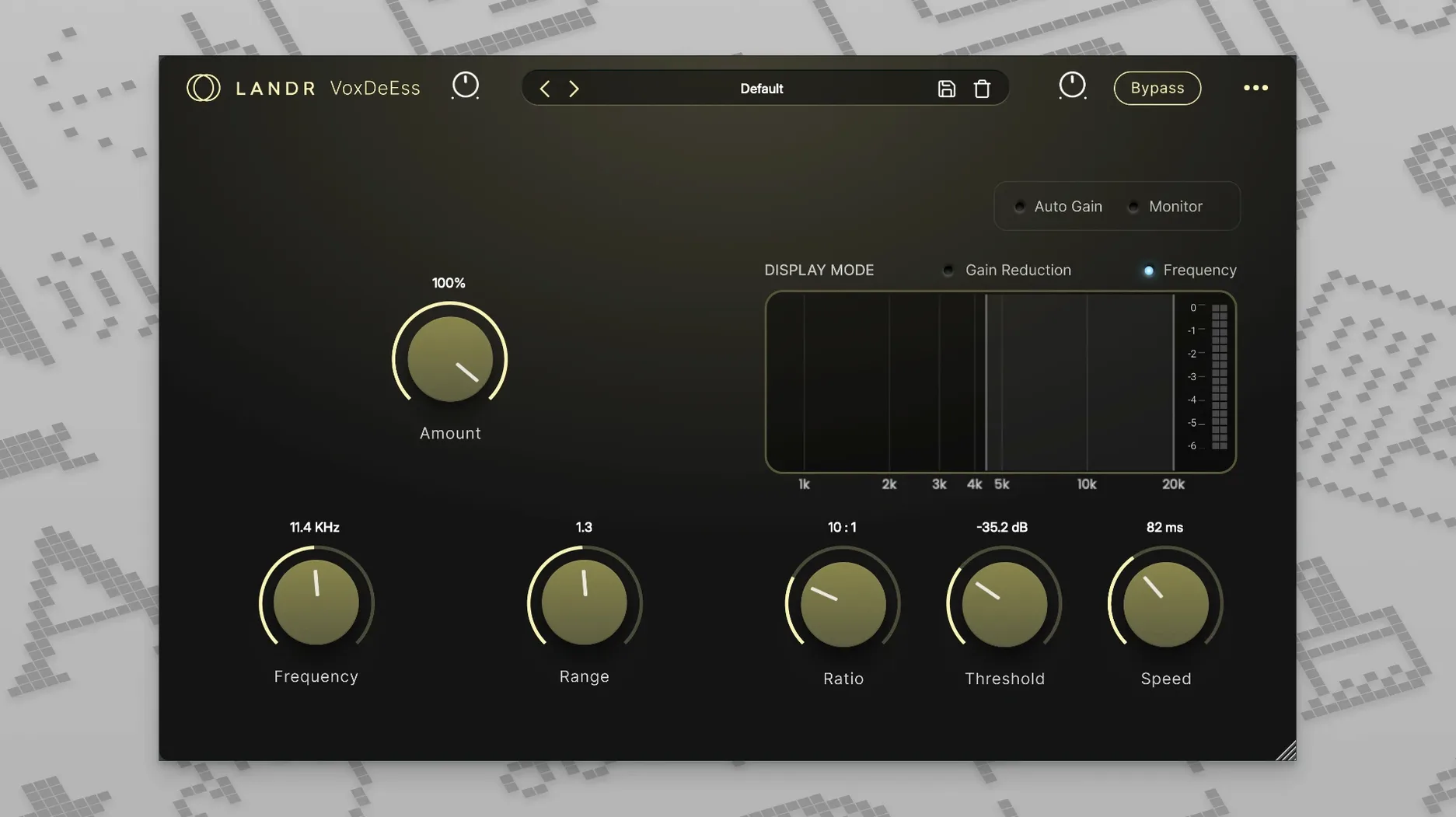Delete the preset with trash icon

(x=982, y=89)
